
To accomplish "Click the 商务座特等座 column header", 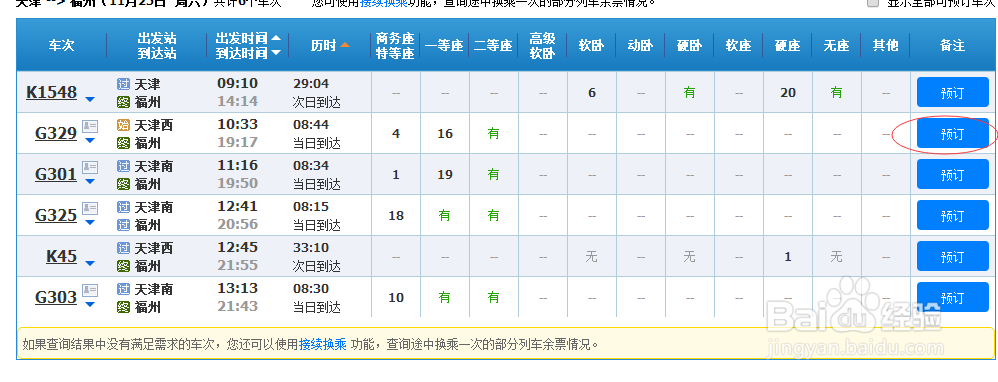I will (x=395, y=45).
